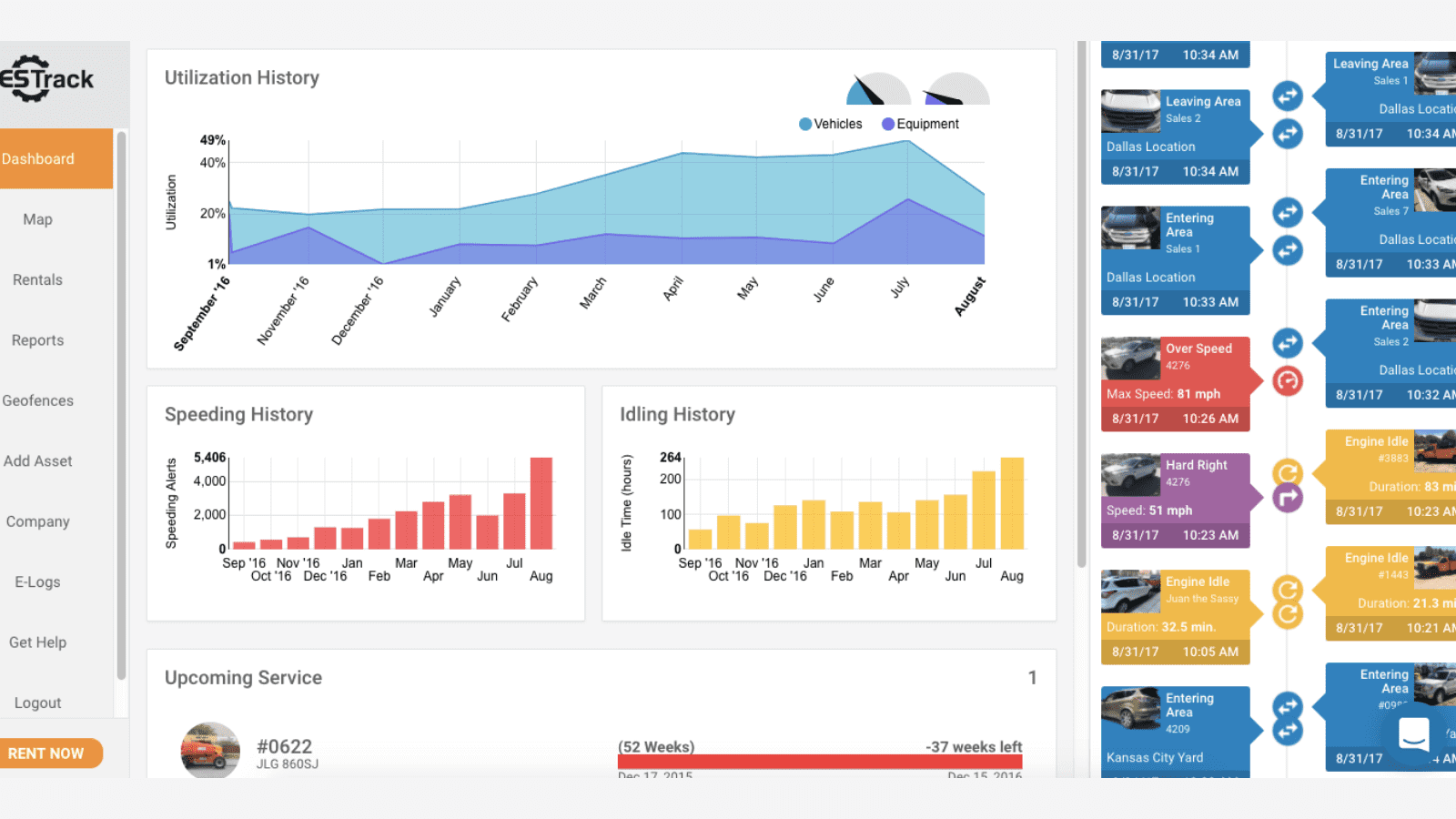Click geofence icon for Entering Area 4209
Viewport: 1456px width, 819px height.
coord(1288,731)
